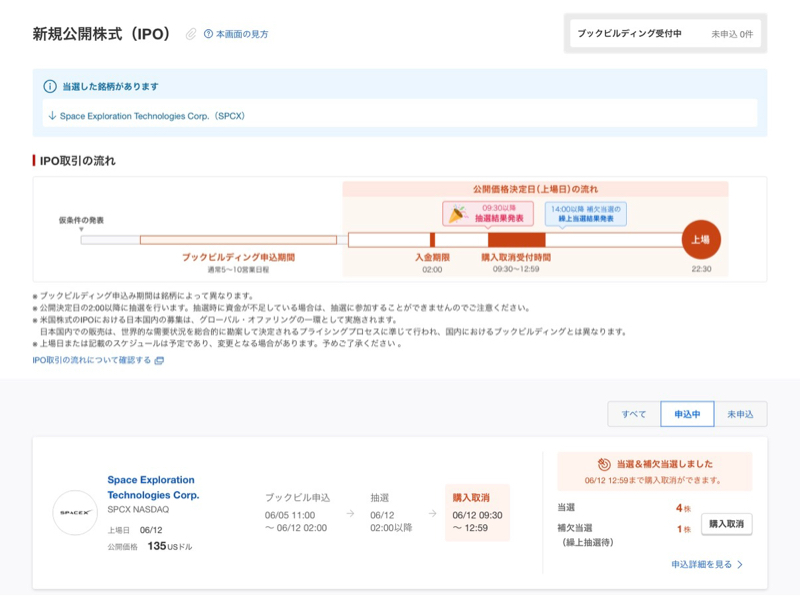Click the down arrow beside the SPCX notice
The height and width of the screenshot is (596, 800).
[52, 116]
